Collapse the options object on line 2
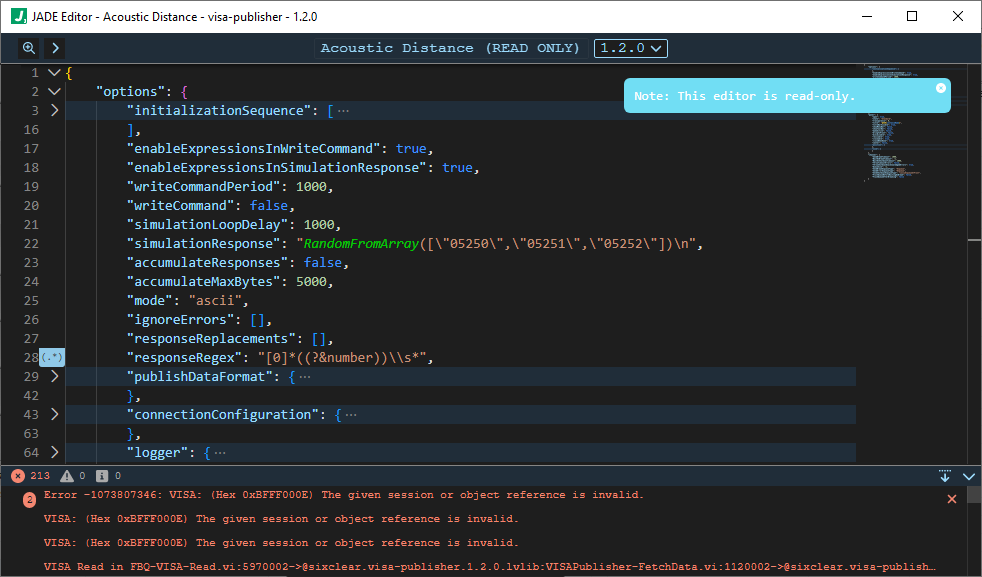 [x=54, y=90]
